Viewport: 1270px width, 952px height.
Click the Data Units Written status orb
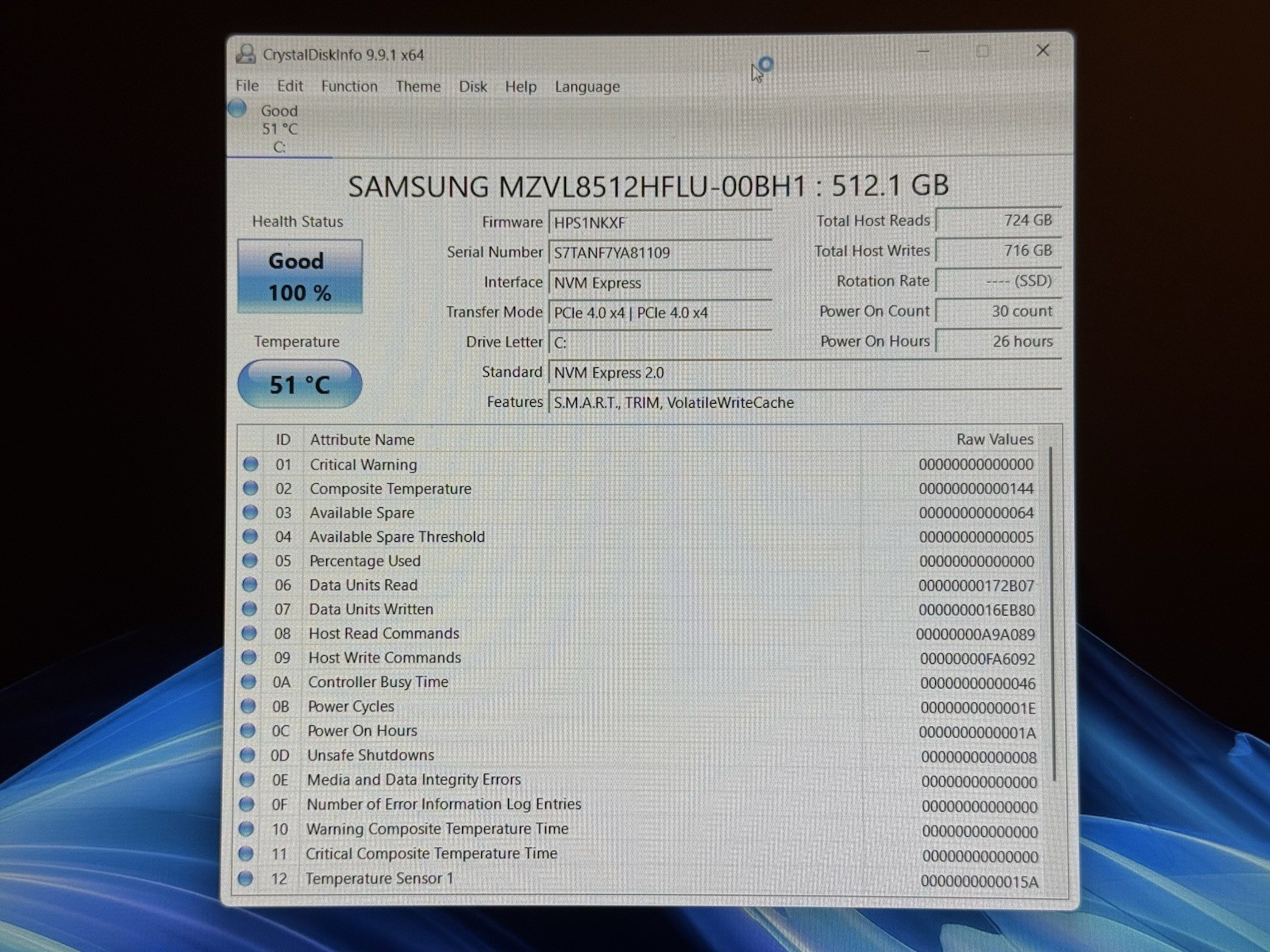(x=249, y=608)
